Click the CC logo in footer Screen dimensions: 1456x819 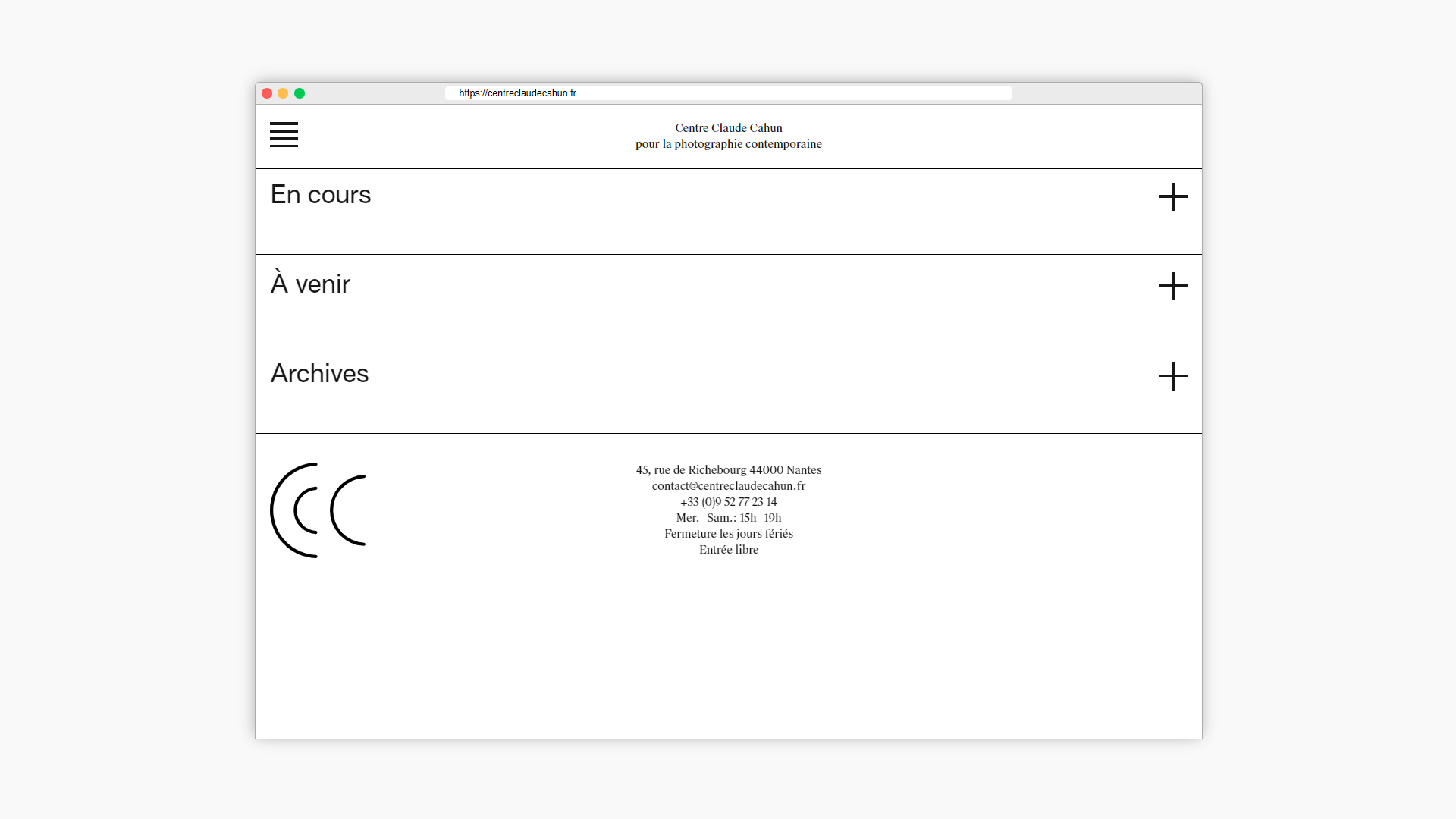tap(318, 510)
